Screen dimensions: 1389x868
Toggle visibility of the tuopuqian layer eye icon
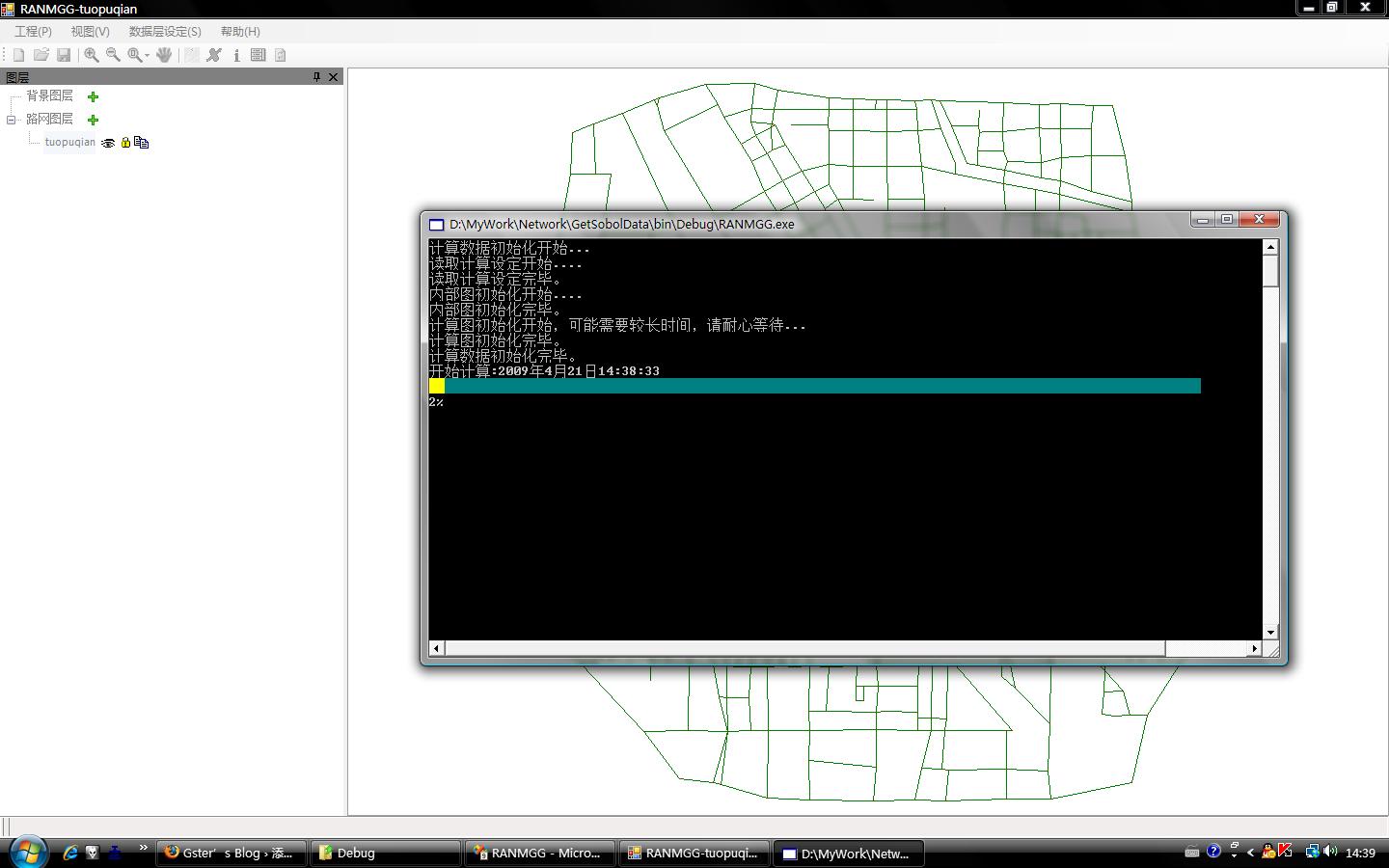tap(108, 143)
